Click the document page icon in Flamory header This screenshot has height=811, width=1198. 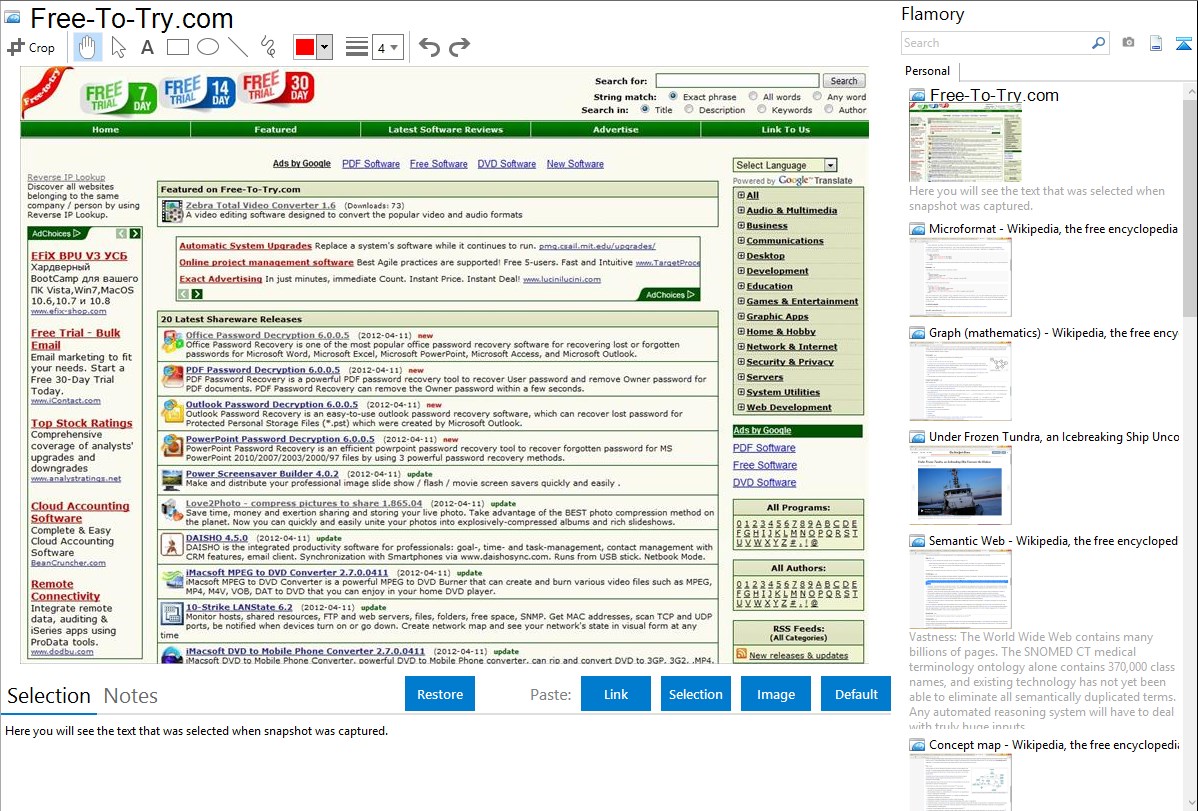point(1155,43)
